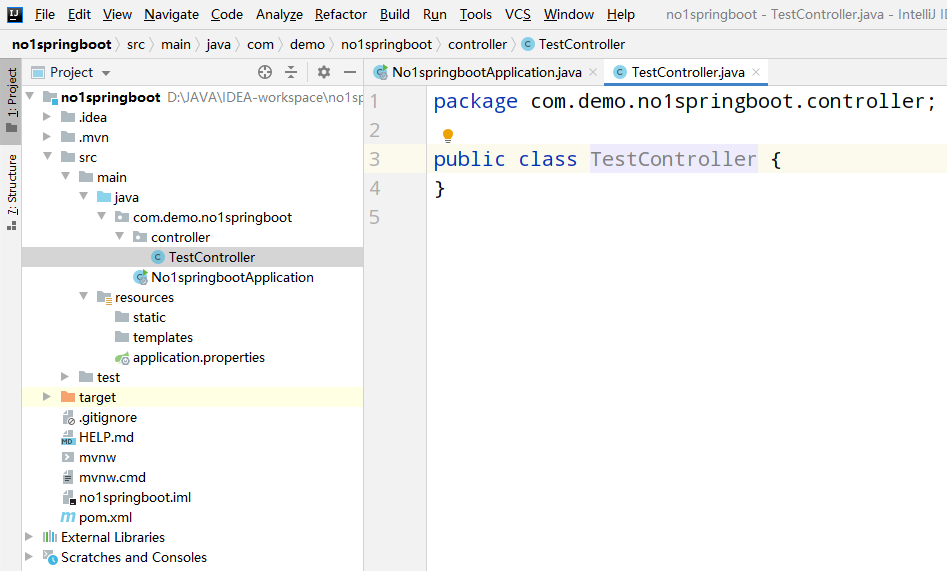The width and height of the screenshot is (947, 571).
Task: Expand the test folder
Action: click(x=65, y=376)
